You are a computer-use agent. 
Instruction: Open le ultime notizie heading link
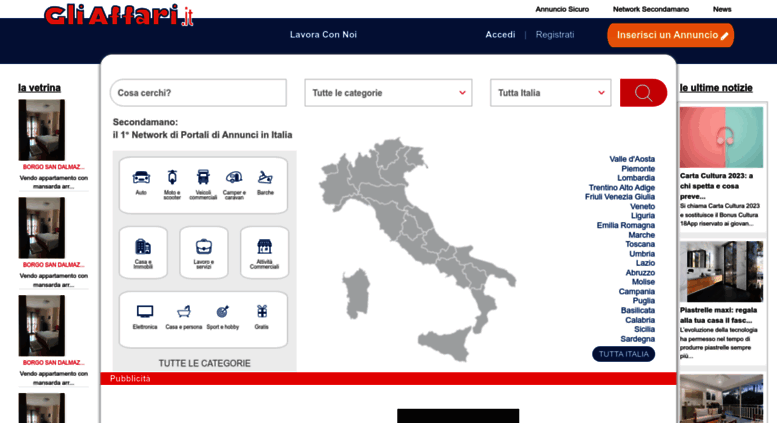pos(716,88)
